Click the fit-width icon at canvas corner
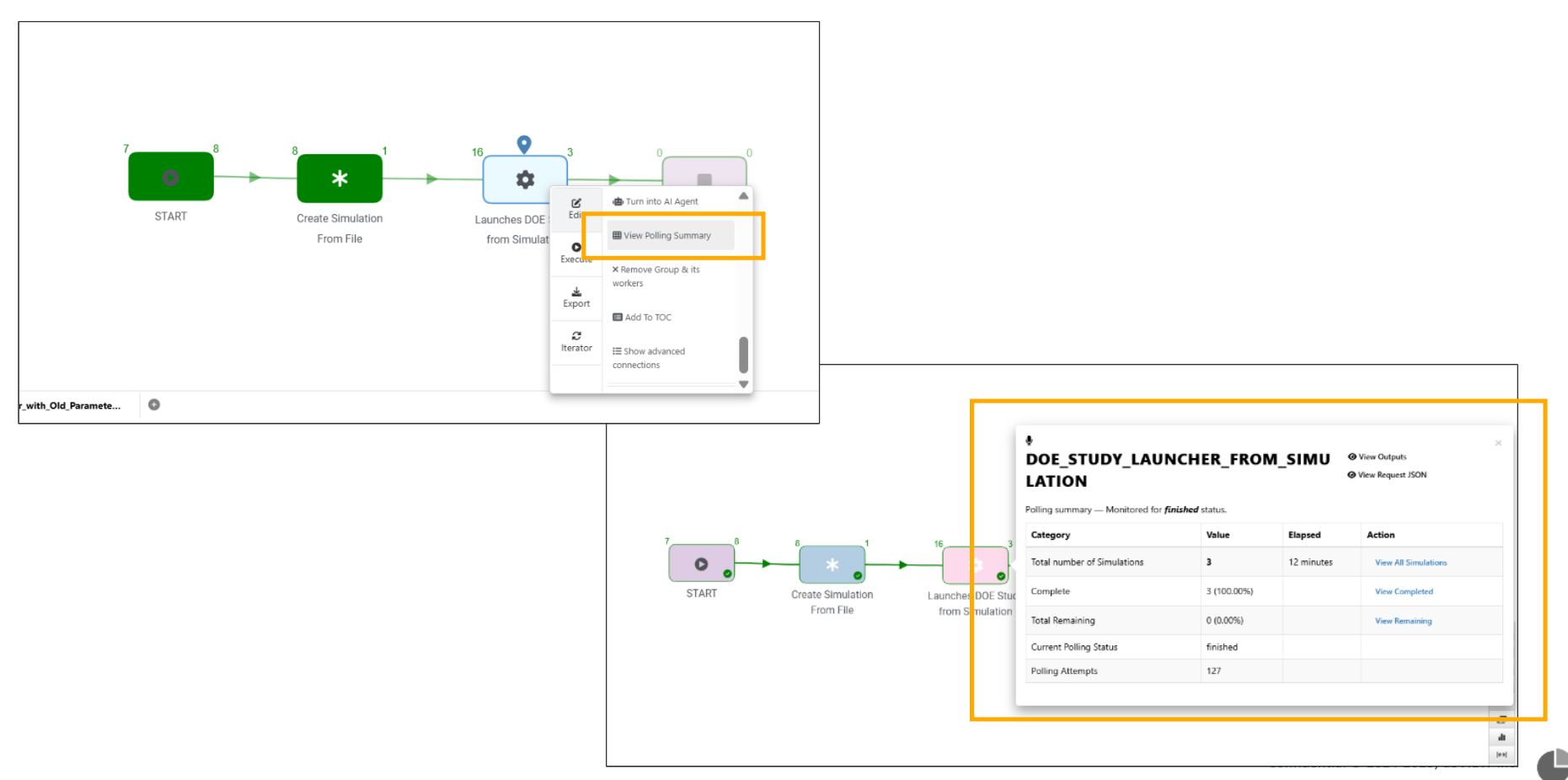Viewport: 1568px width, 780px height. tap(1501, 755)
